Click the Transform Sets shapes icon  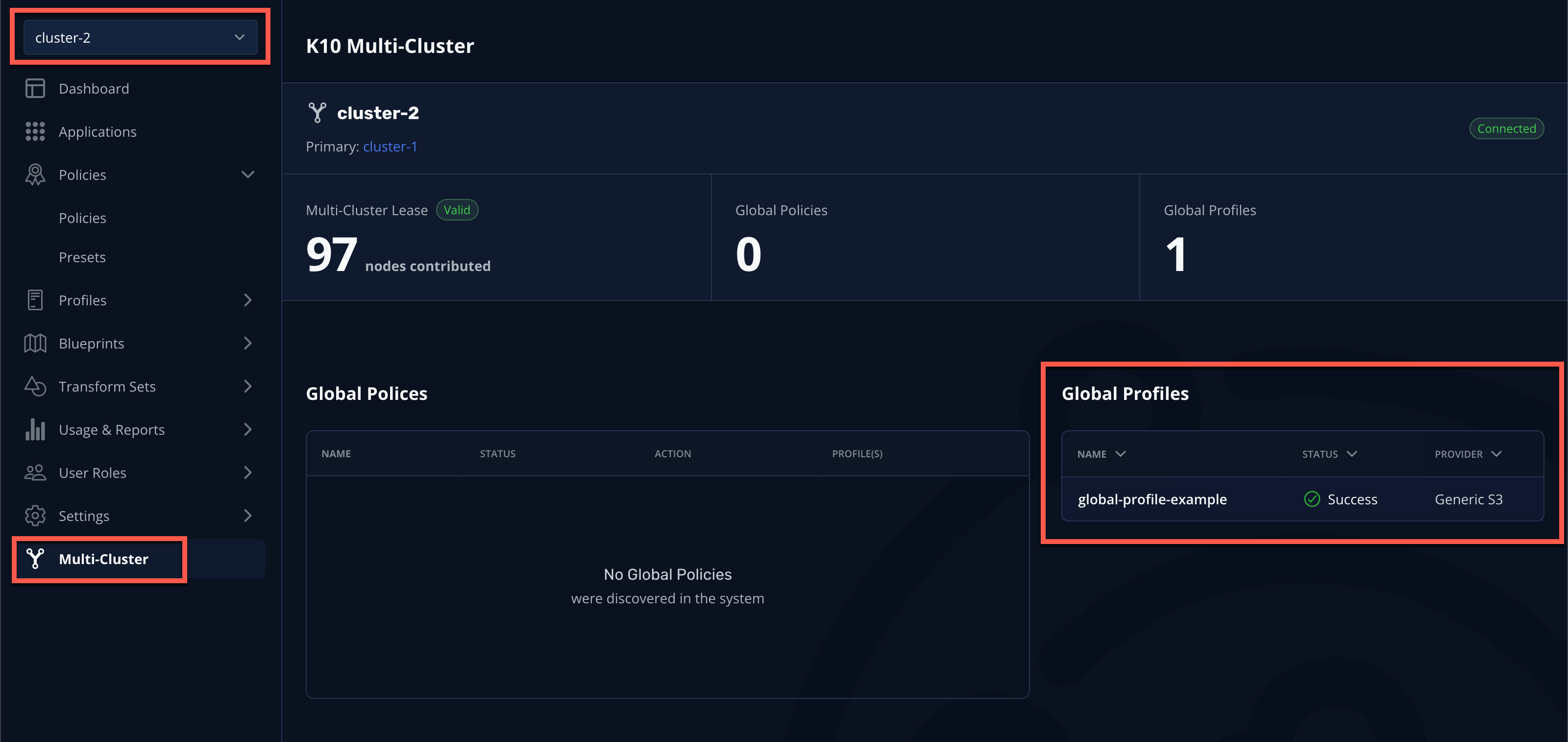click(35, 387)
